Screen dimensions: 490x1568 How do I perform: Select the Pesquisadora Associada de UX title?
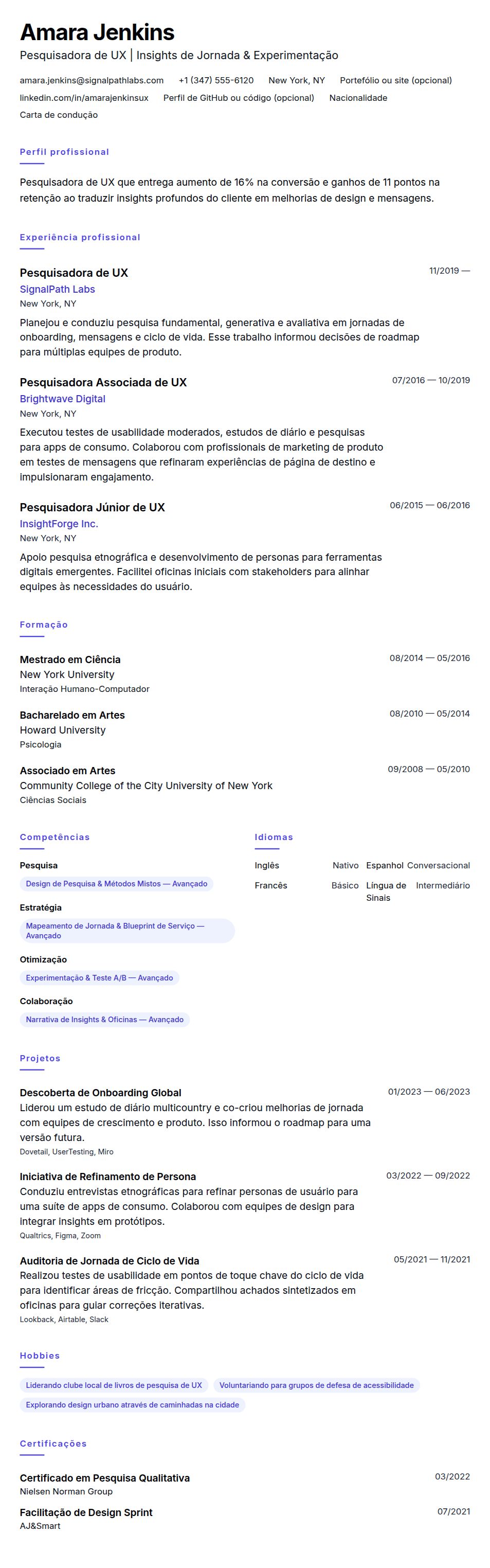click(103, 382)
